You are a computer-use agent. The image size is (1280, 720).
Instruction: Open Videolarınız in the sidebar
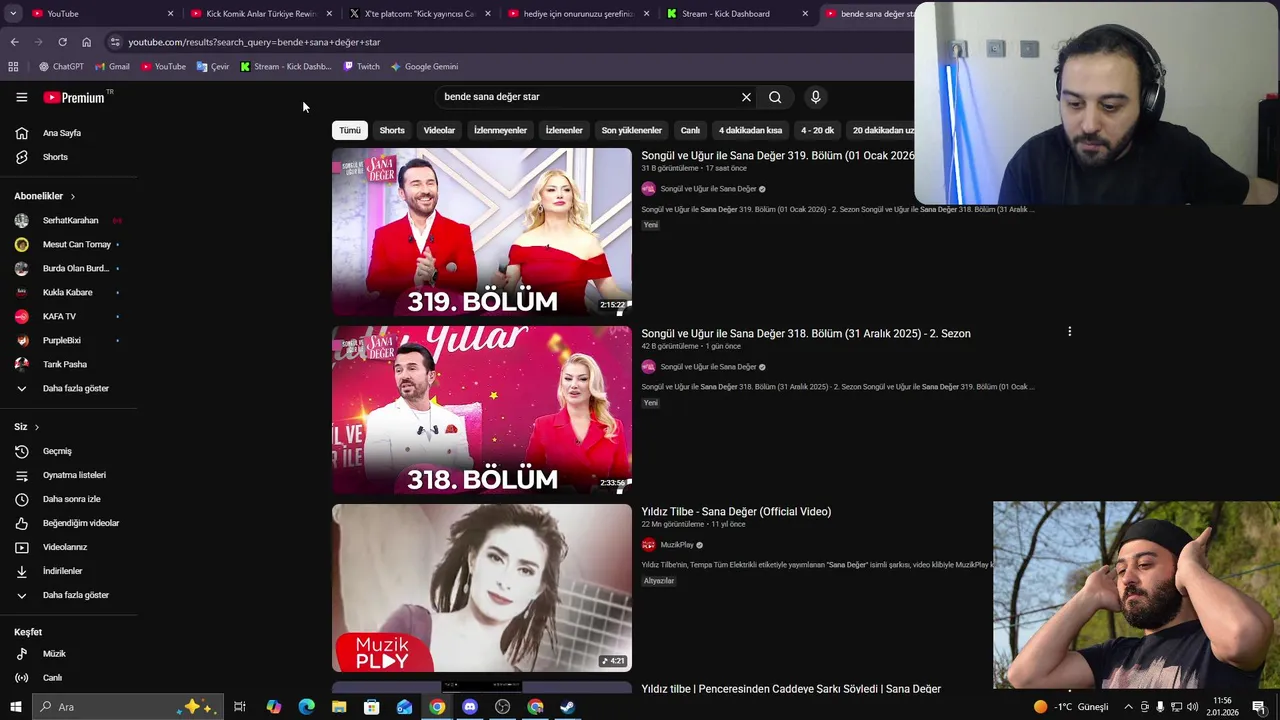[65, 547]
